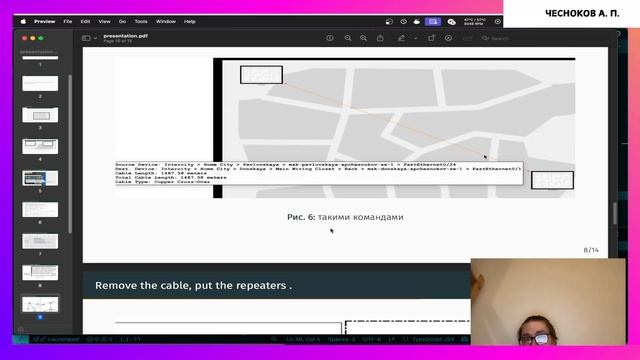Viewport: 640px width, 360px height.
Task: Click the zoom in magnifier icon
Action: [363, 38]
